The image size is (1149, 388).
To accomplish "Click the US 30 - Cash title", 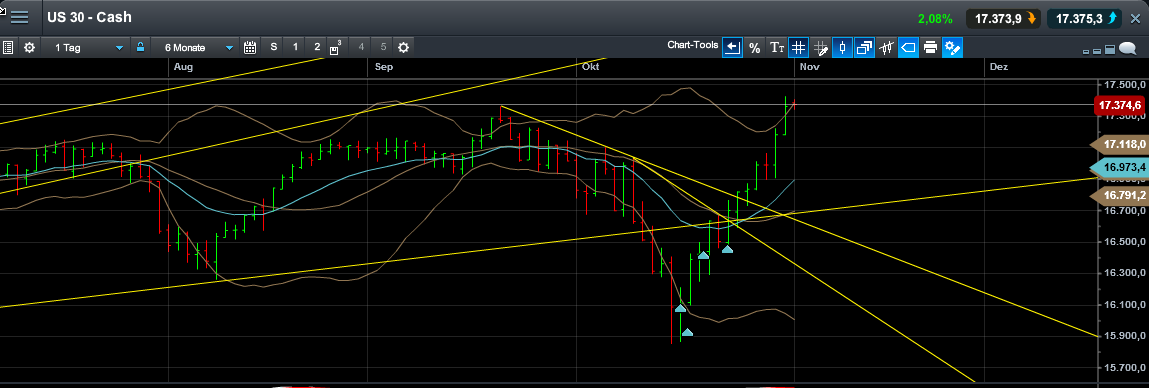I will point(90,17).
